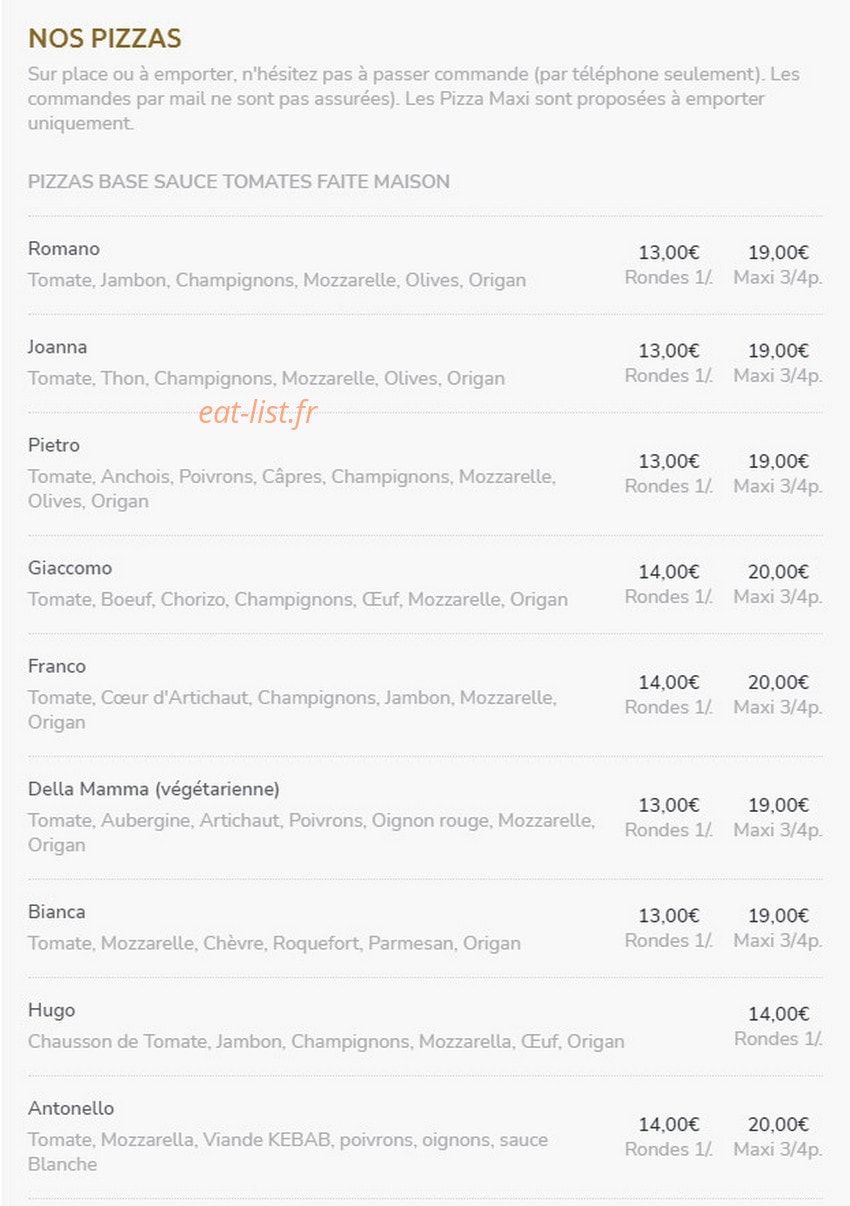The width and height of the screenshot is (850, 1206).
Task: Click the NOS PIZZAS heading
Action: point(104,39)
